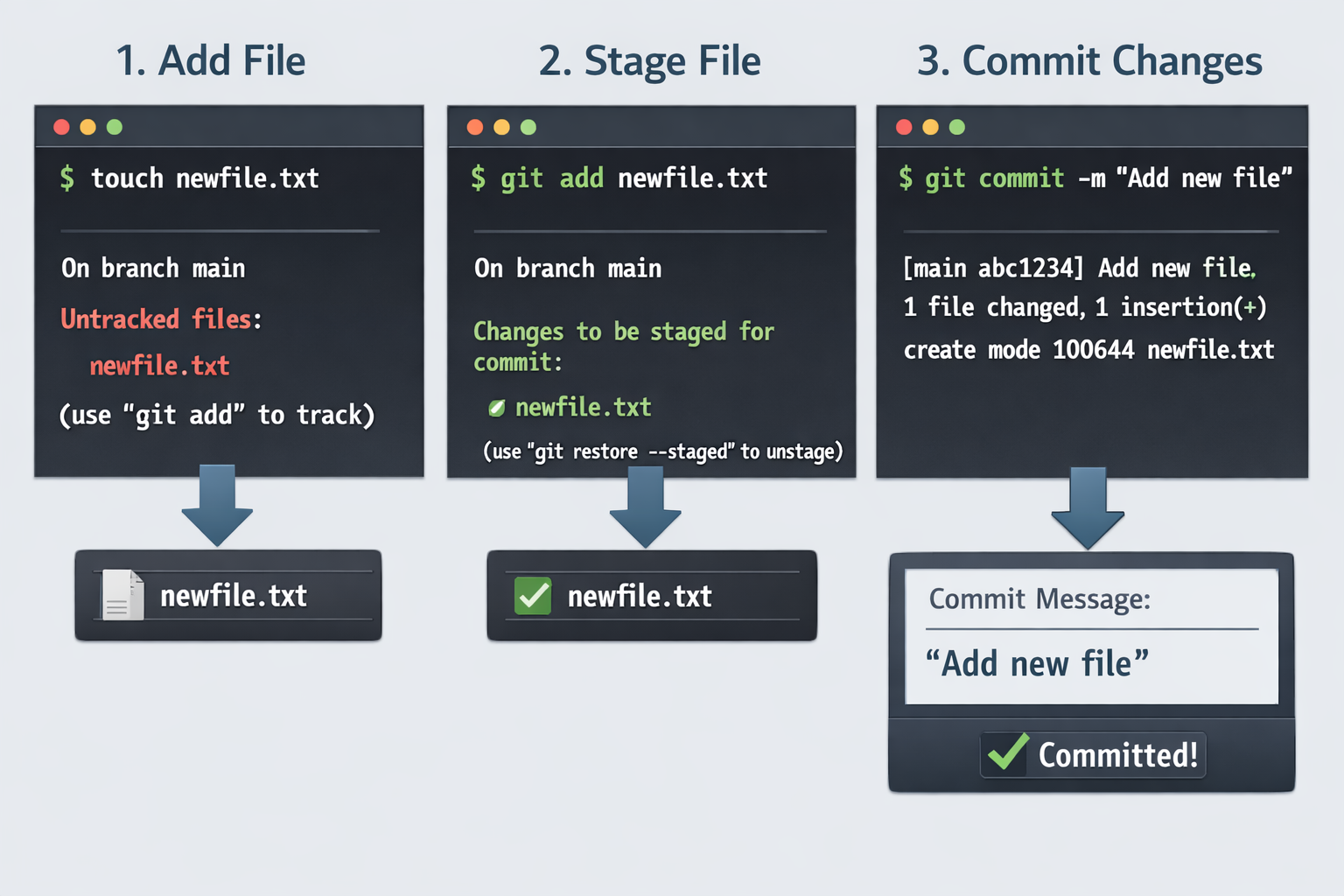Click the small green leaf icon before newfile.txt
The height and width of the screenshot is (896, 1344).
(496, 408)
